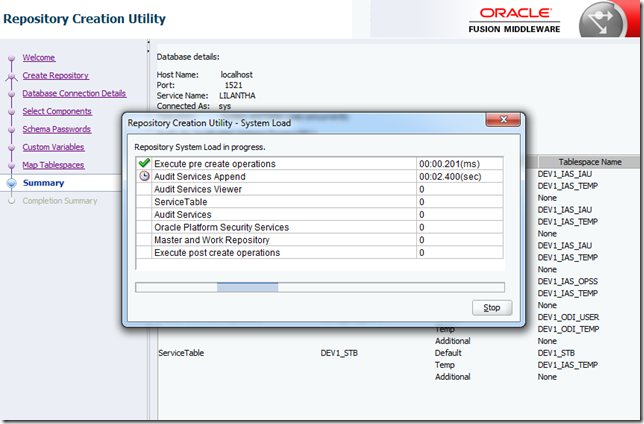Viewport: 644px width, 424px height.
Task: Click the clock icon beside Audit Services Append
Action: point(144,176)
